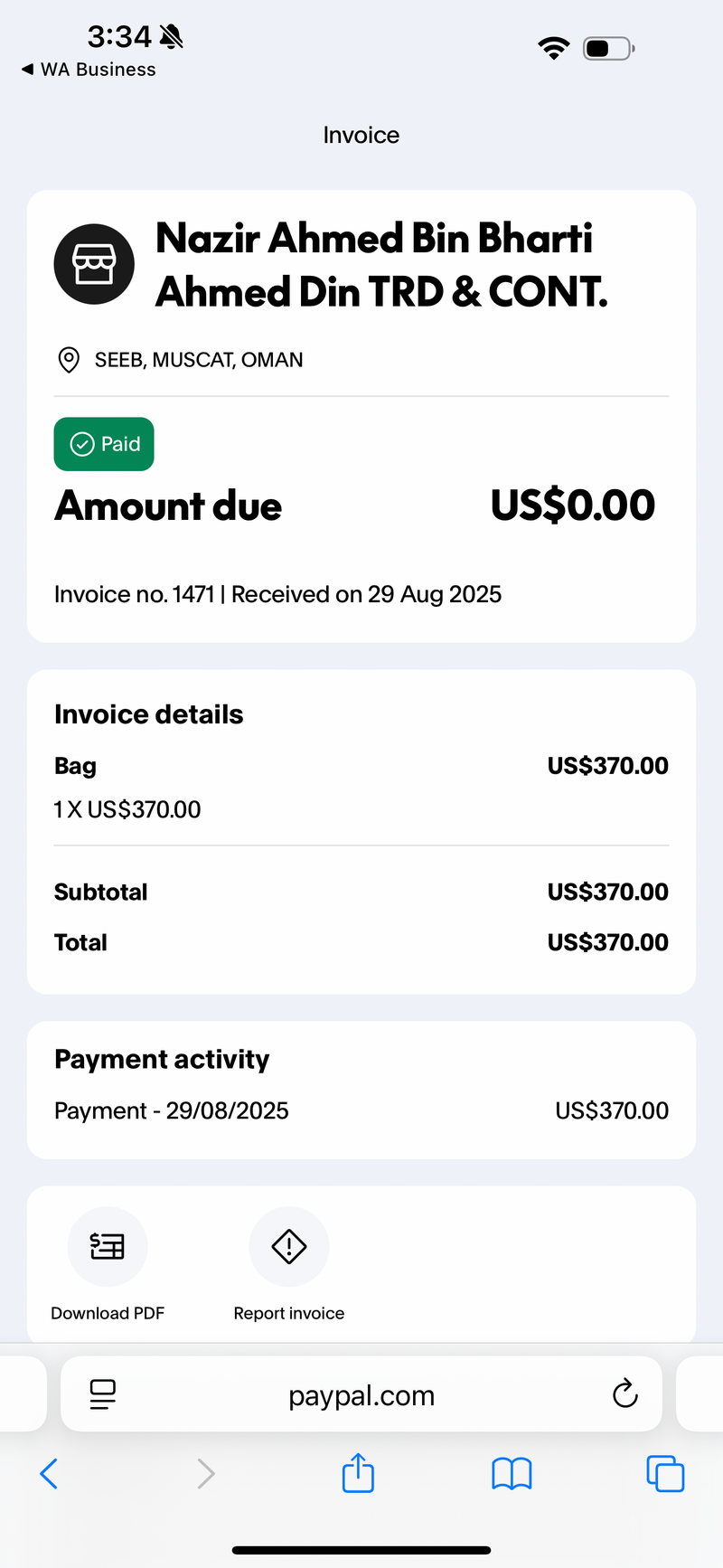Reload the paypal.com page

624,1393
